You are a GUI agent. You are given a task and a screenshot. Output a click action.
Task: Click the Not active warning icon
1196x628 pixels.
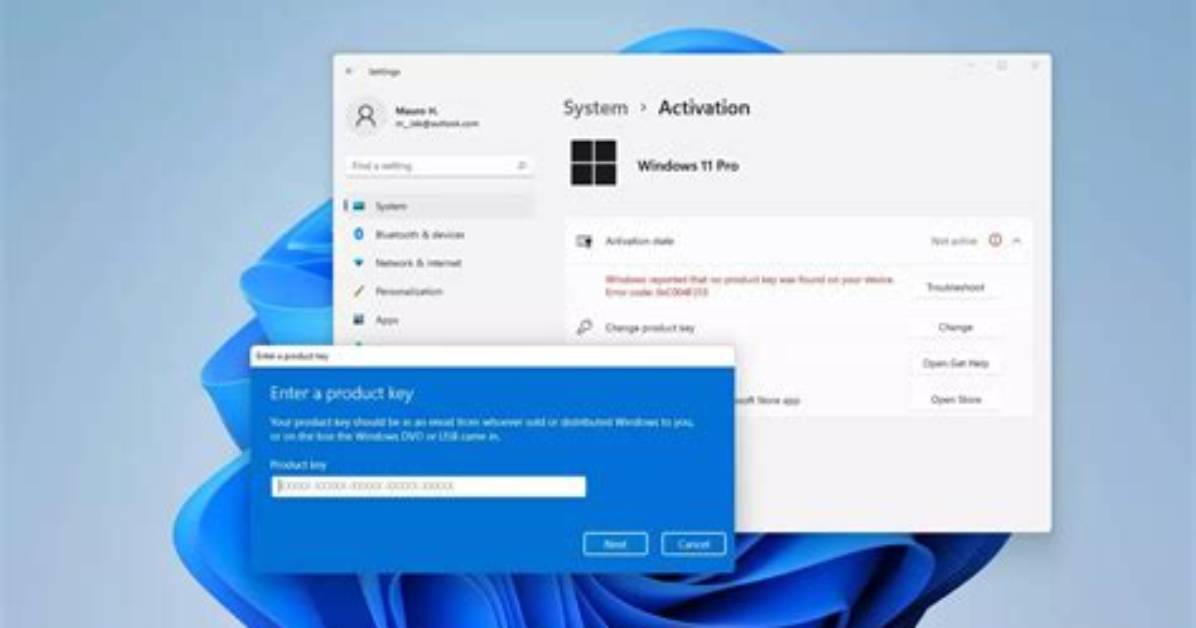click(995, 240)
